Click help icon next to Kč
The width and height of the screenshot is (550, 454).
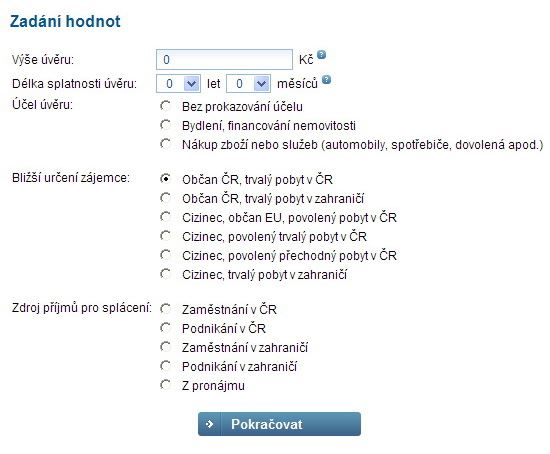tap(321, 55)
